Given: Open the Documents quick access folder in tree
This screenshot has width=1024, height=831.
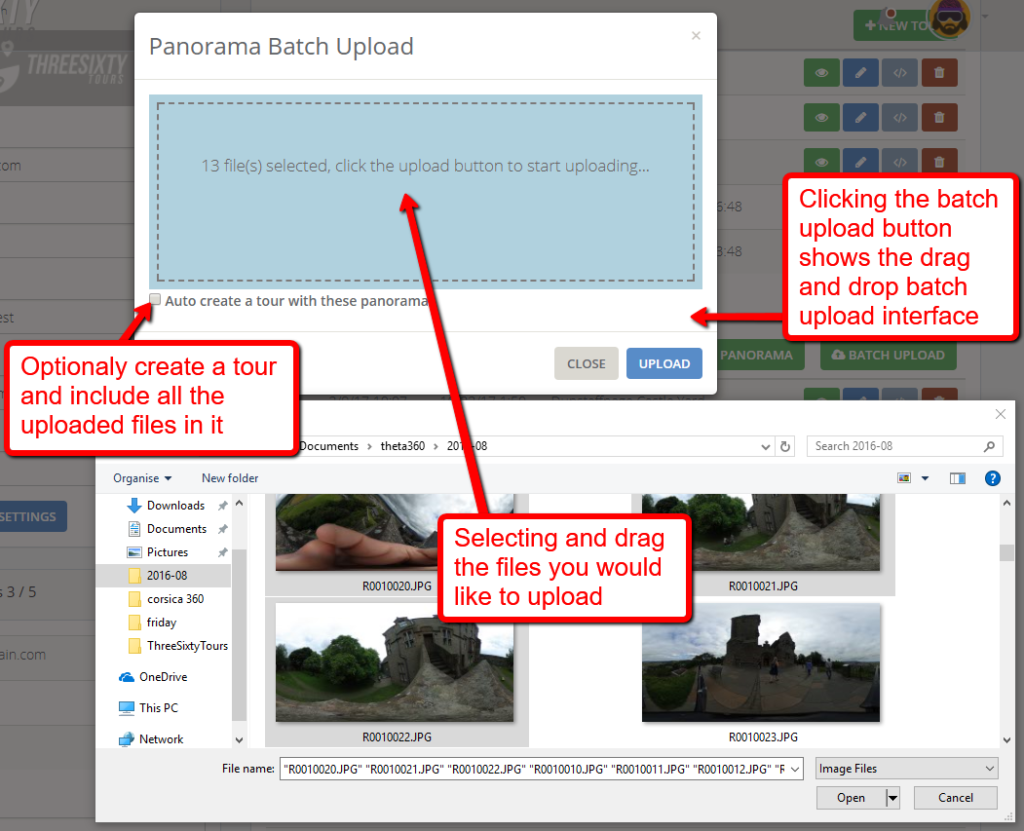Looking at the screenshot, I should (x=176, y=529).
